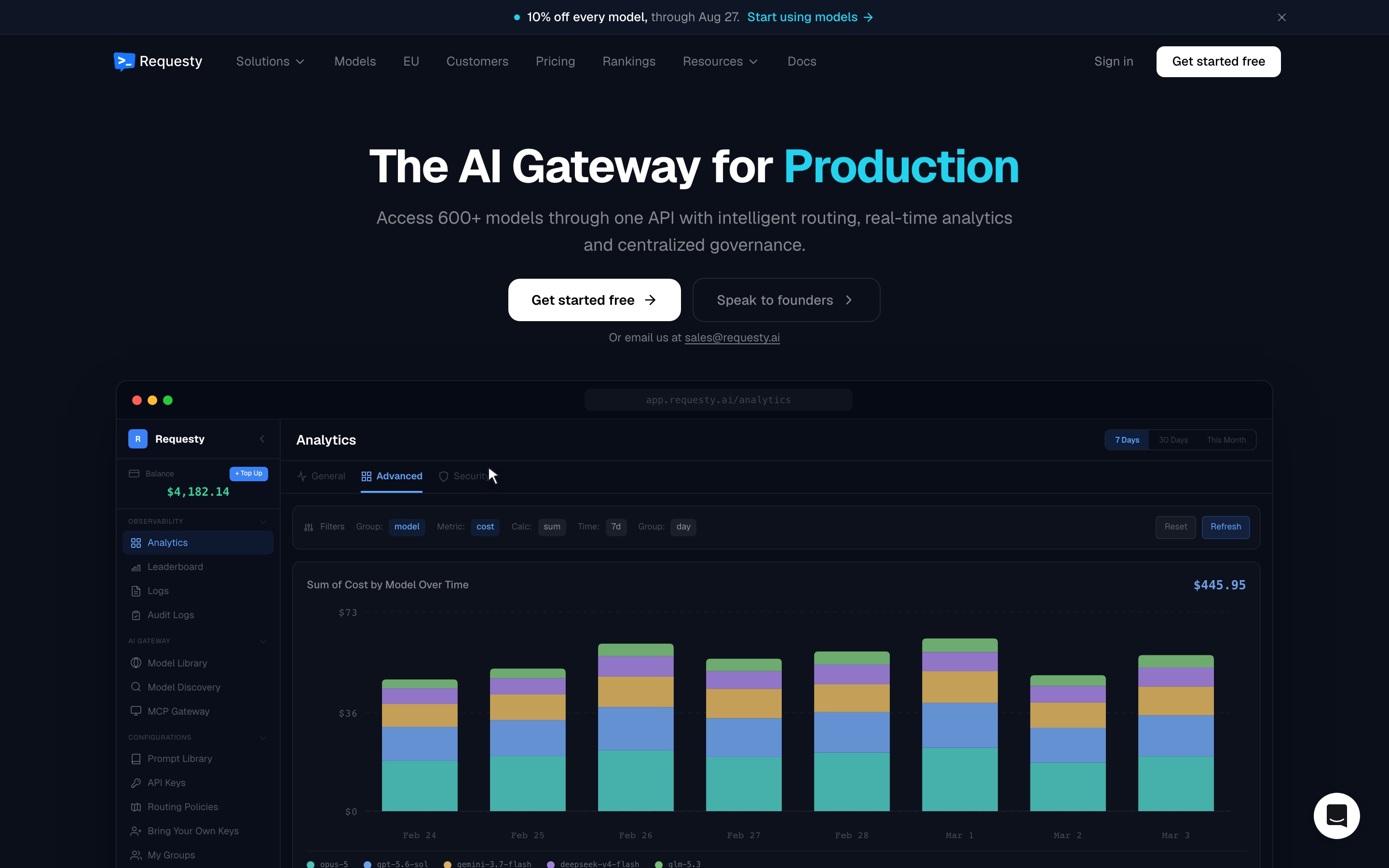Click the red window dot

[x=136, y=400]
